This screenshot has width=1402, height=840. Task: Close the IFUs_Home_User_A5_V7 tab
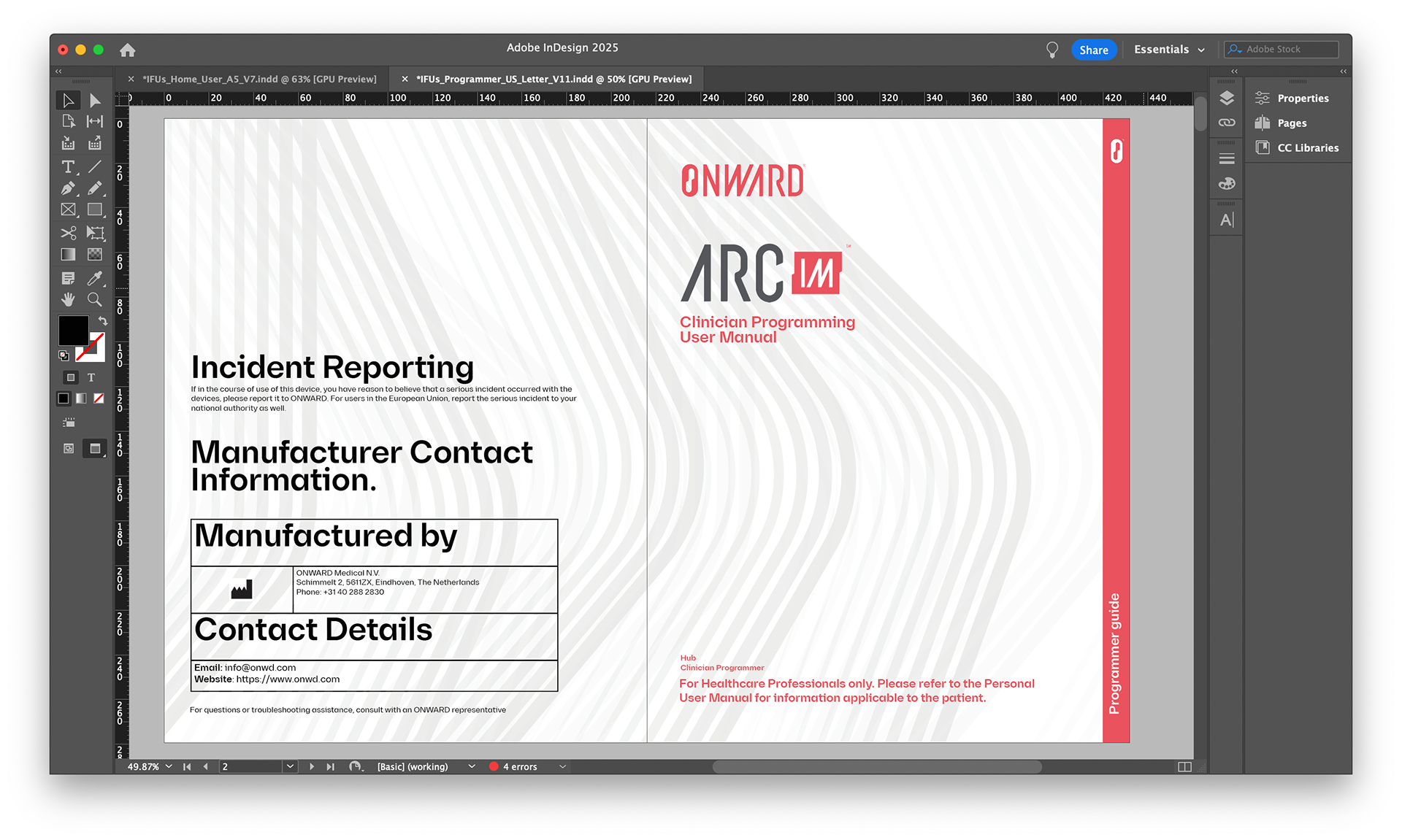[x=131, y=79]
